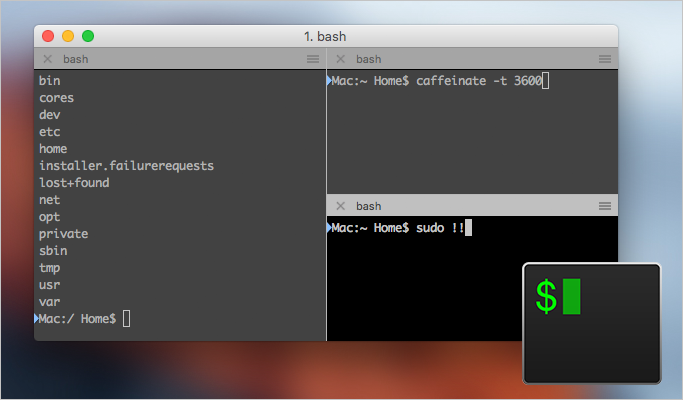
Task: Click the iTerm terminal app icon
Action: point(592,323)
